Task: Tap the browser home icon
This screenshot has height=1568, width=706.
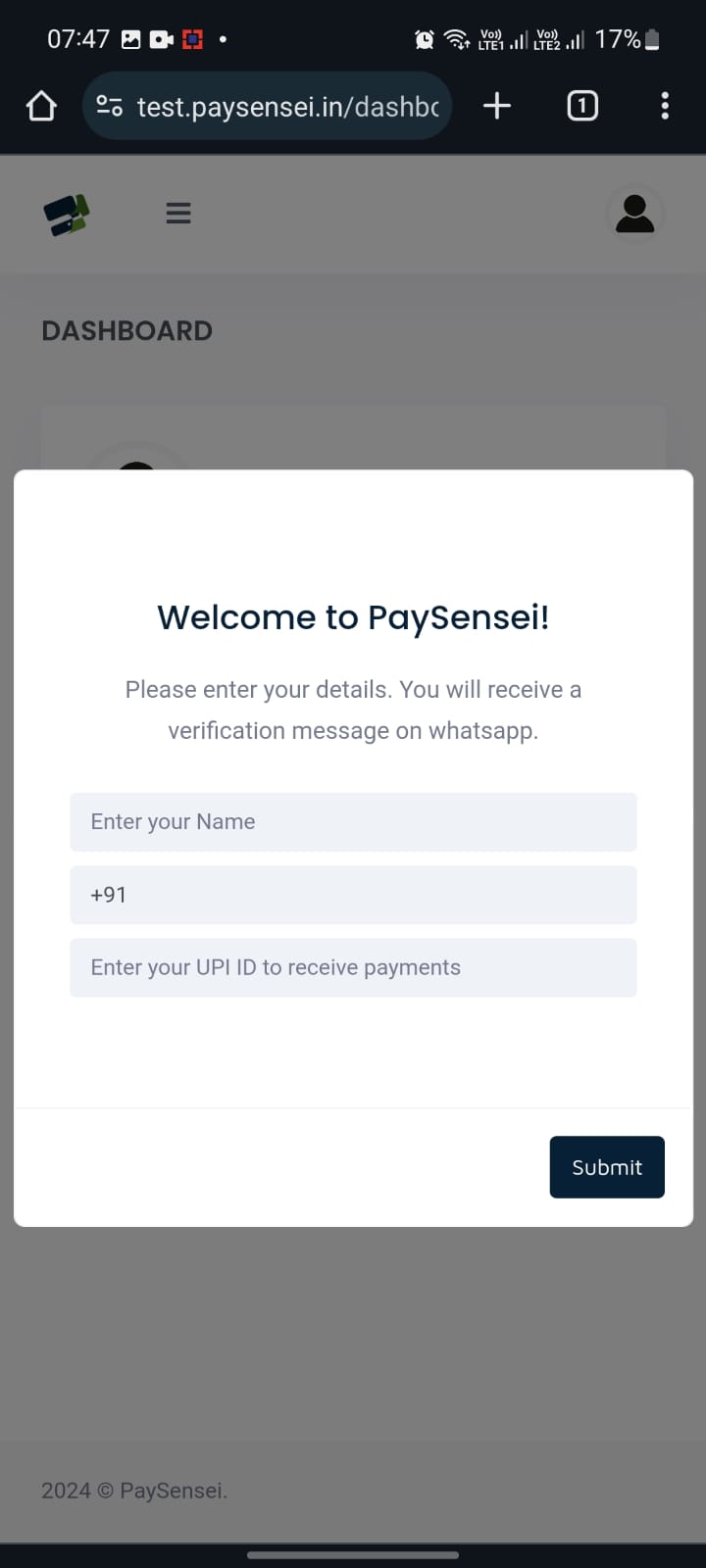Action: click(x=41, y=106)
